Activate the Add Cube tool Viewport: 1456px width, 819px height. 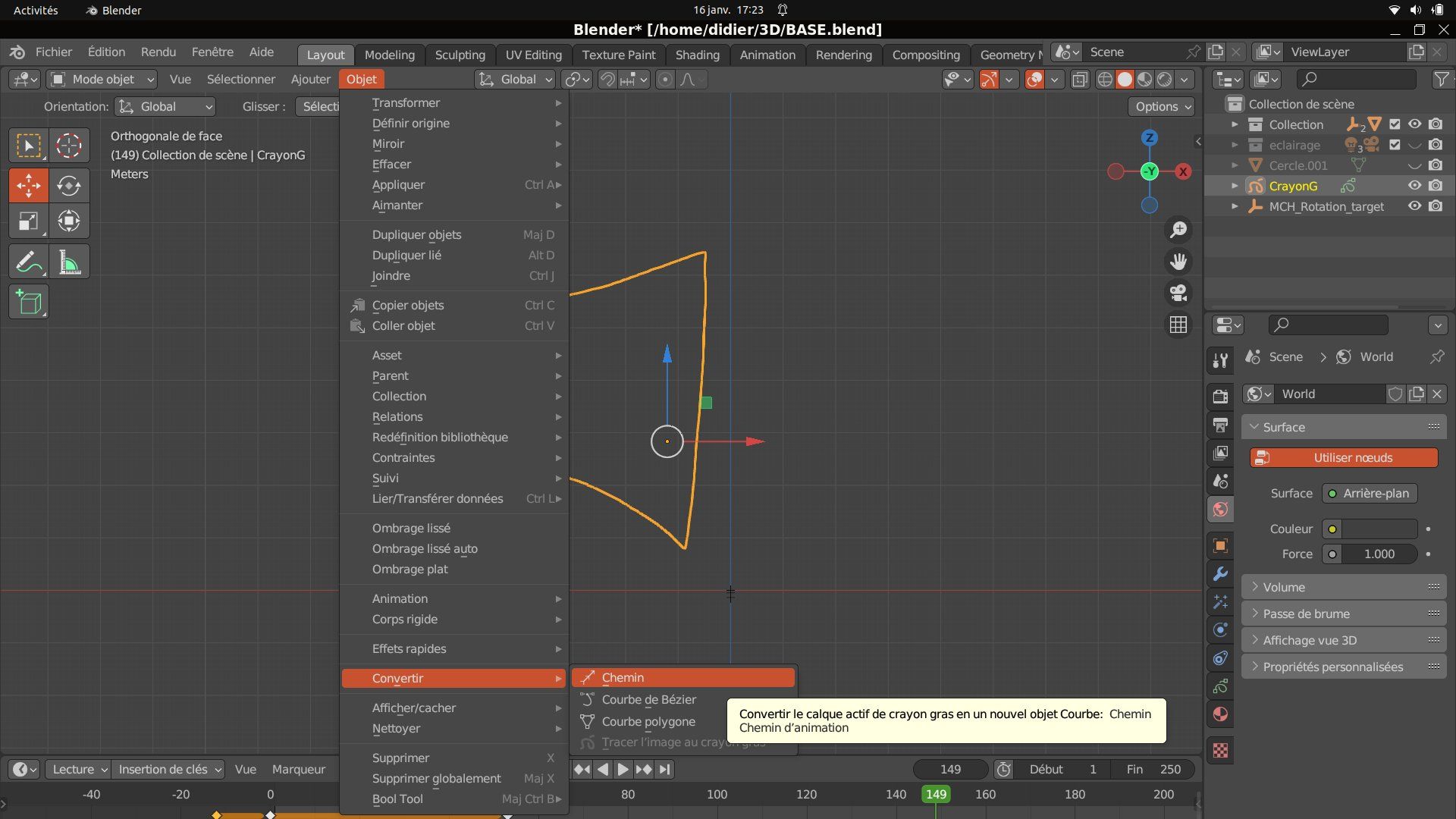point(28,303)
